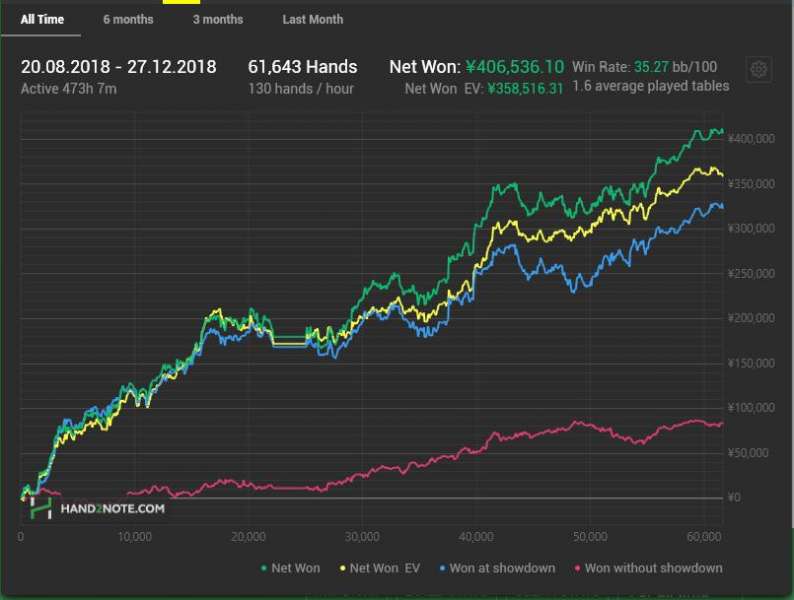Select the 61,643 Hands total
This screenshot has width=794, height=600.
point(302,67)
